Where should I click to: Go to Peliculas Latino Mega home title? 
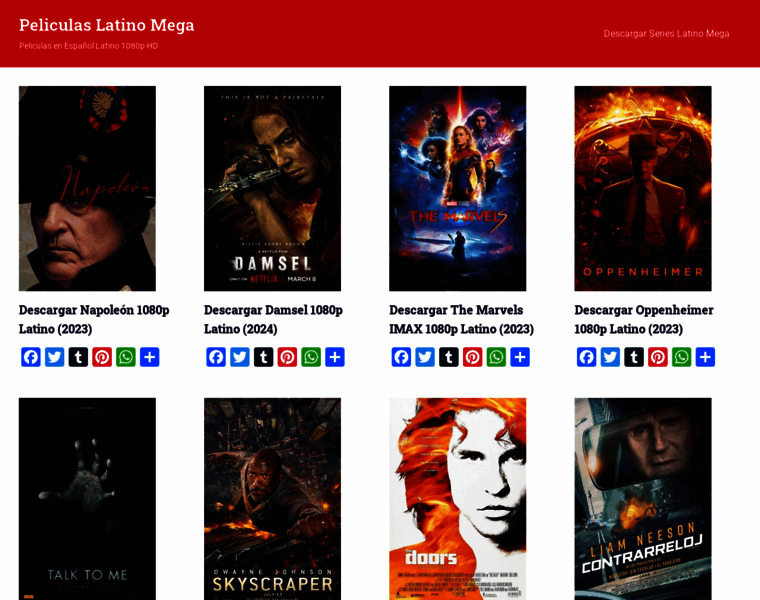click(106, 25)
